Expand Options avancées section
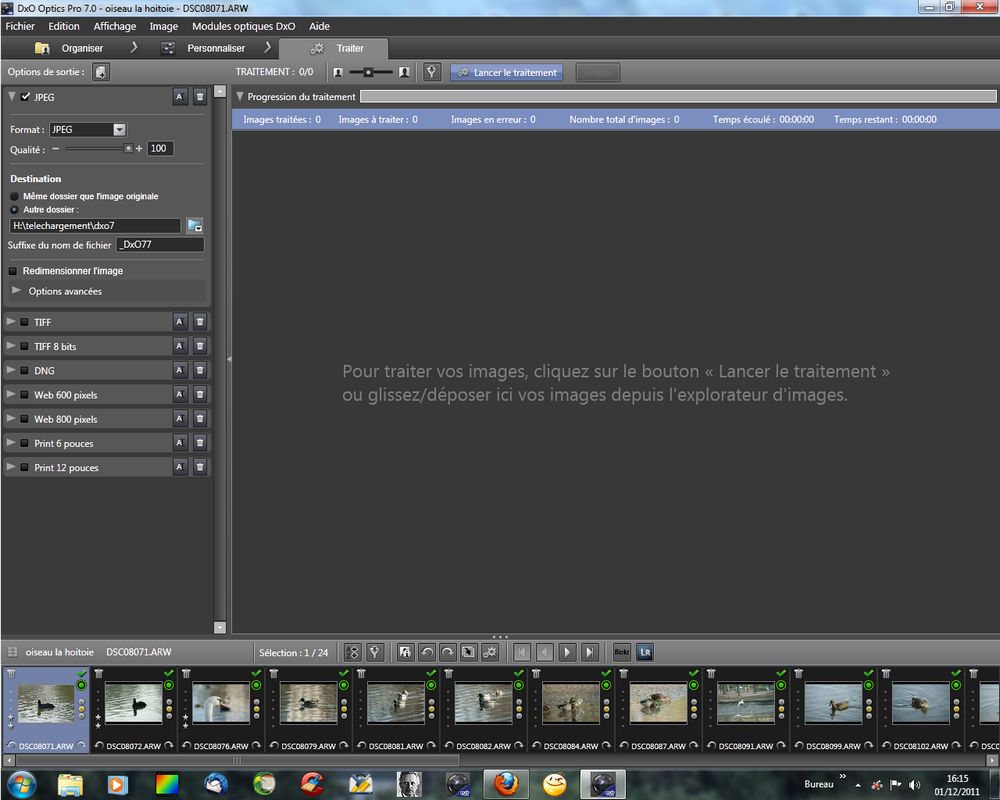 [16, 291]
